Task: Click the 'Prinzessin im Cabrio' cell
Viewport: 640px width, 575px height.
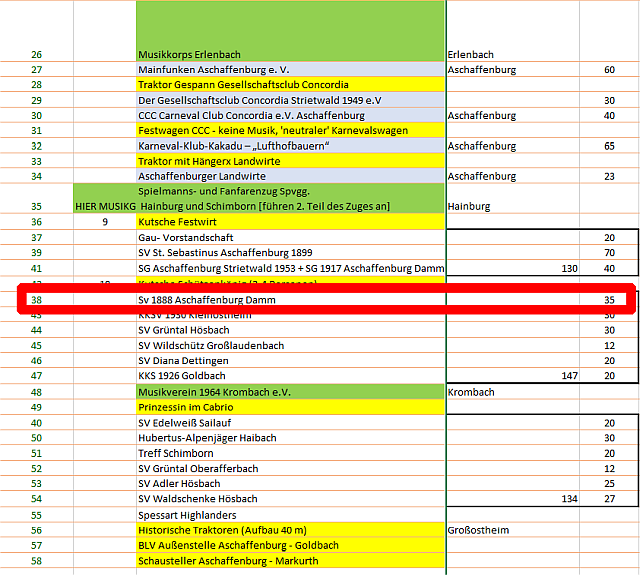Action: tap(290, 407)
